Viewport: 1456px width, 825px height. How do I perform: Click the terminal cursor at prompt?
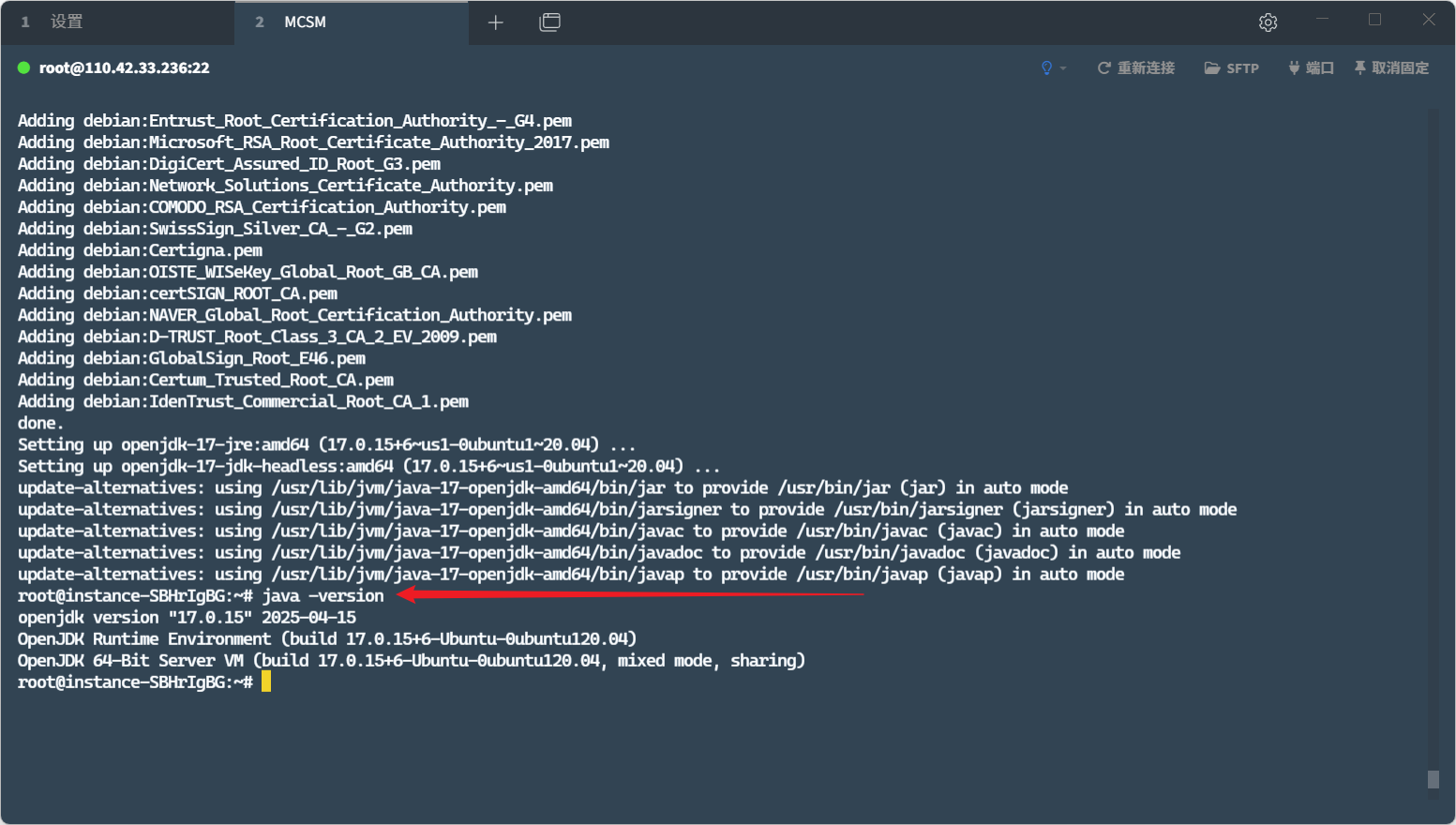point(266,682)
